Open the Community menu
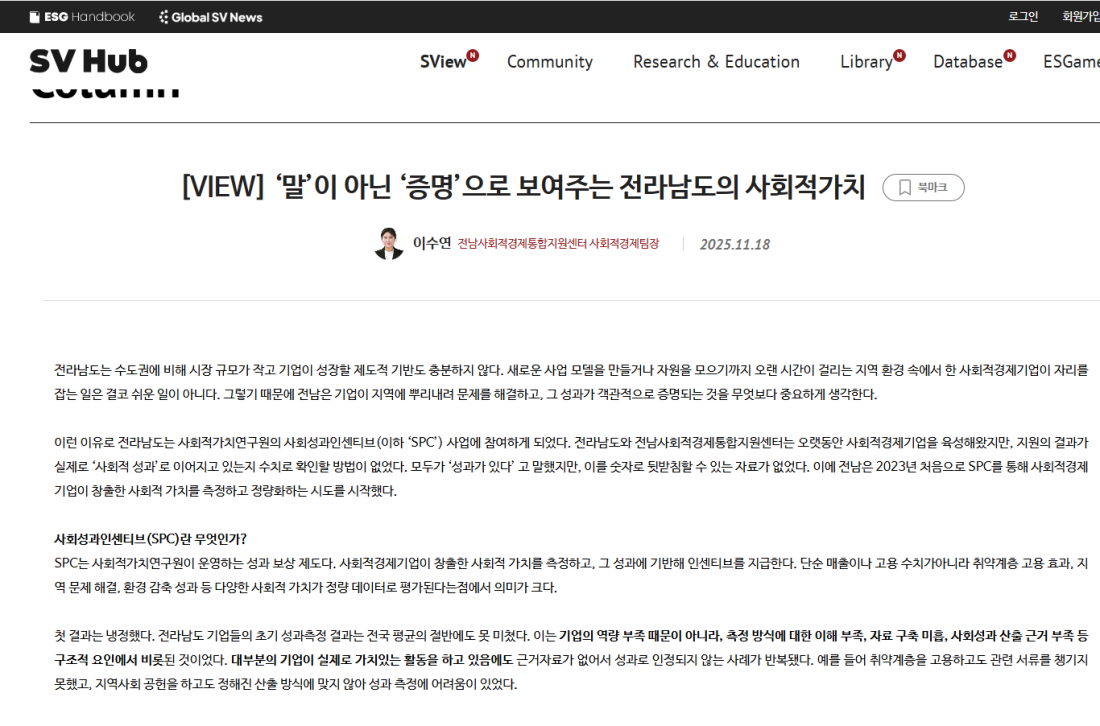Viewport: 1100px width, 726px height. (549, 62)
